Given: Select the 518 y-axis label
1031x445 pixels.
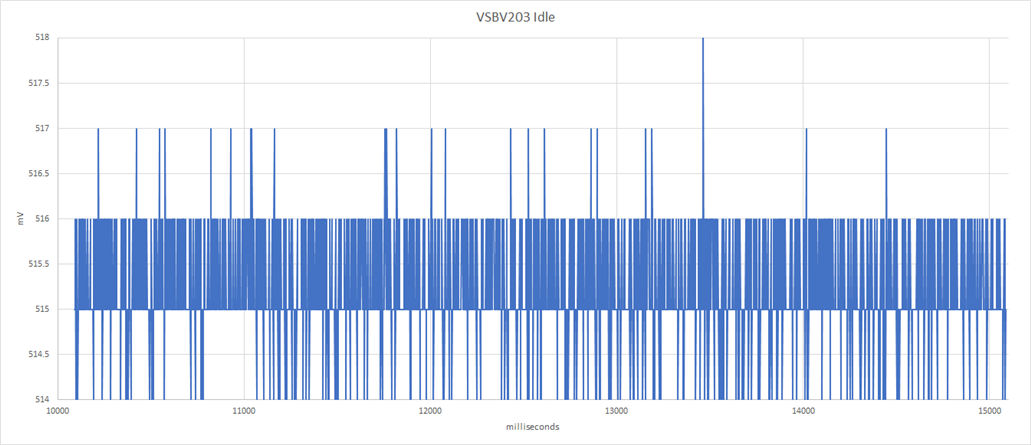Looking at the screenshot, I should pyautogui.click(x=44, y=38).
